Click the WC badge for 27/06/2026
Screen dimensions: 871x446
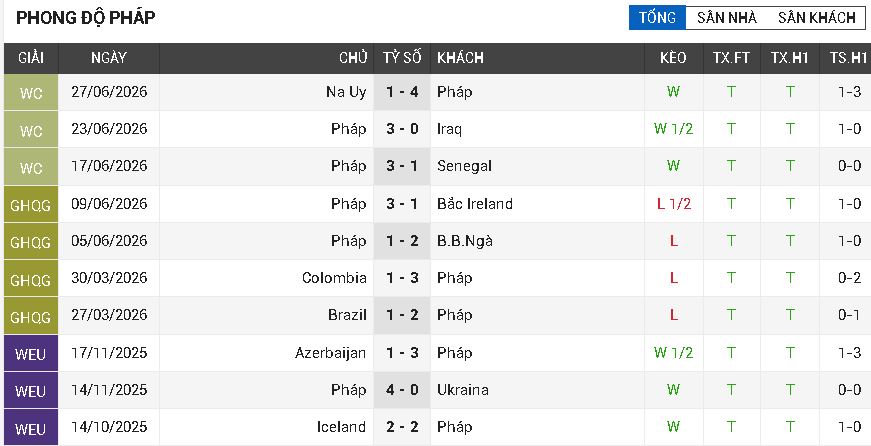(x=31, y=92)
